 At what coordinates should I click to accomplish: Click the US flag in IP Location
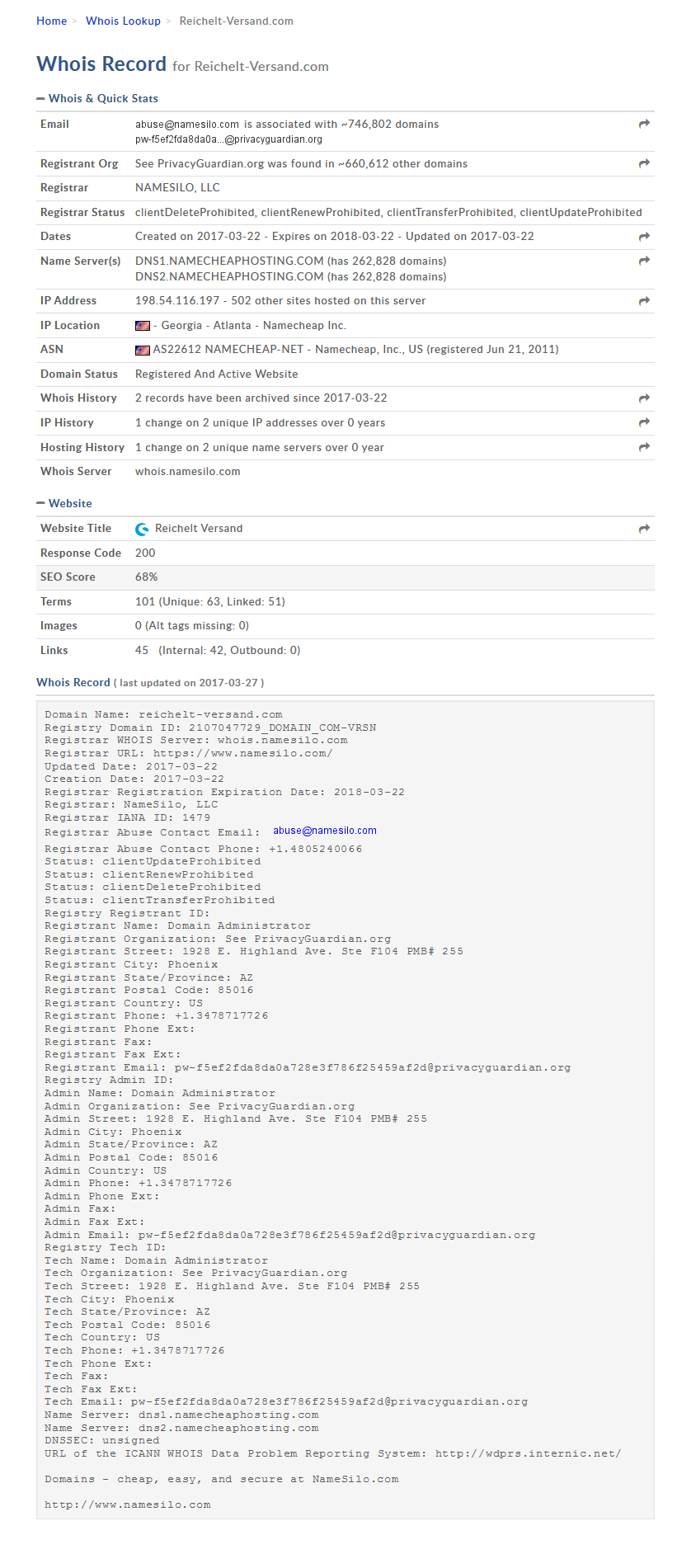(x=143, y=326)
